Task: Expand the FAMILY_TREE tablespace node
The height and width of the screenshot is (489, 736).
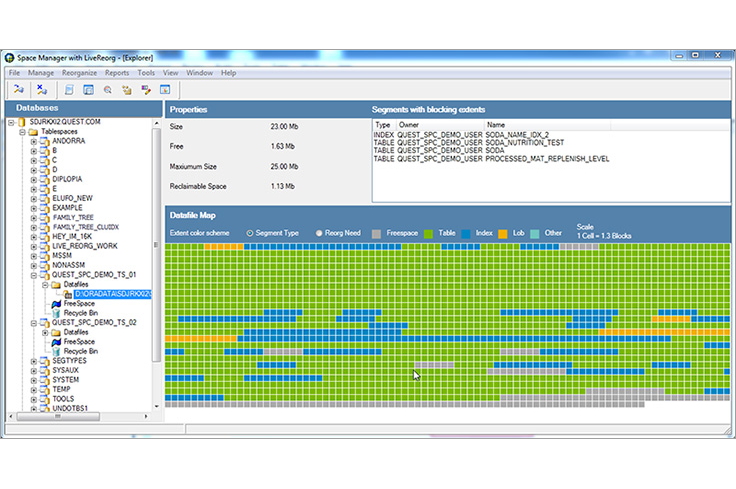Action: pos(34,218)
